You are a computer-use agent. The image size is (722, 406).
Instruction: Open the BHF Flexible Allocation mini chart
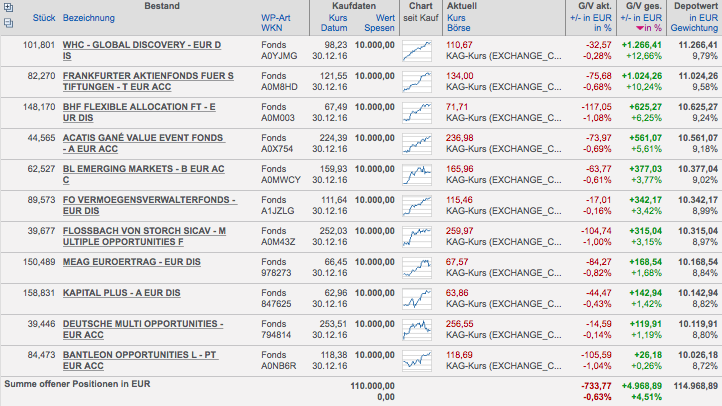click(x=419, y=111)
